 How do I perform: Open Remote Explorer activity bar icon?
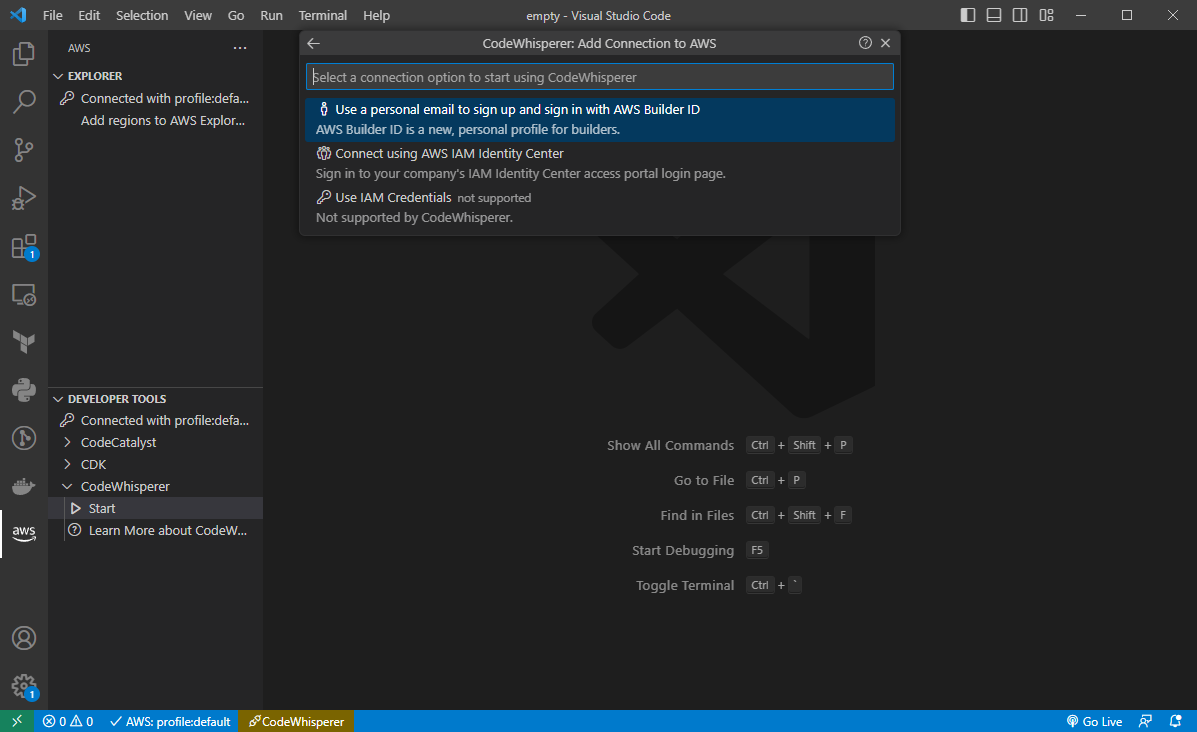click(x=24, y=295)
